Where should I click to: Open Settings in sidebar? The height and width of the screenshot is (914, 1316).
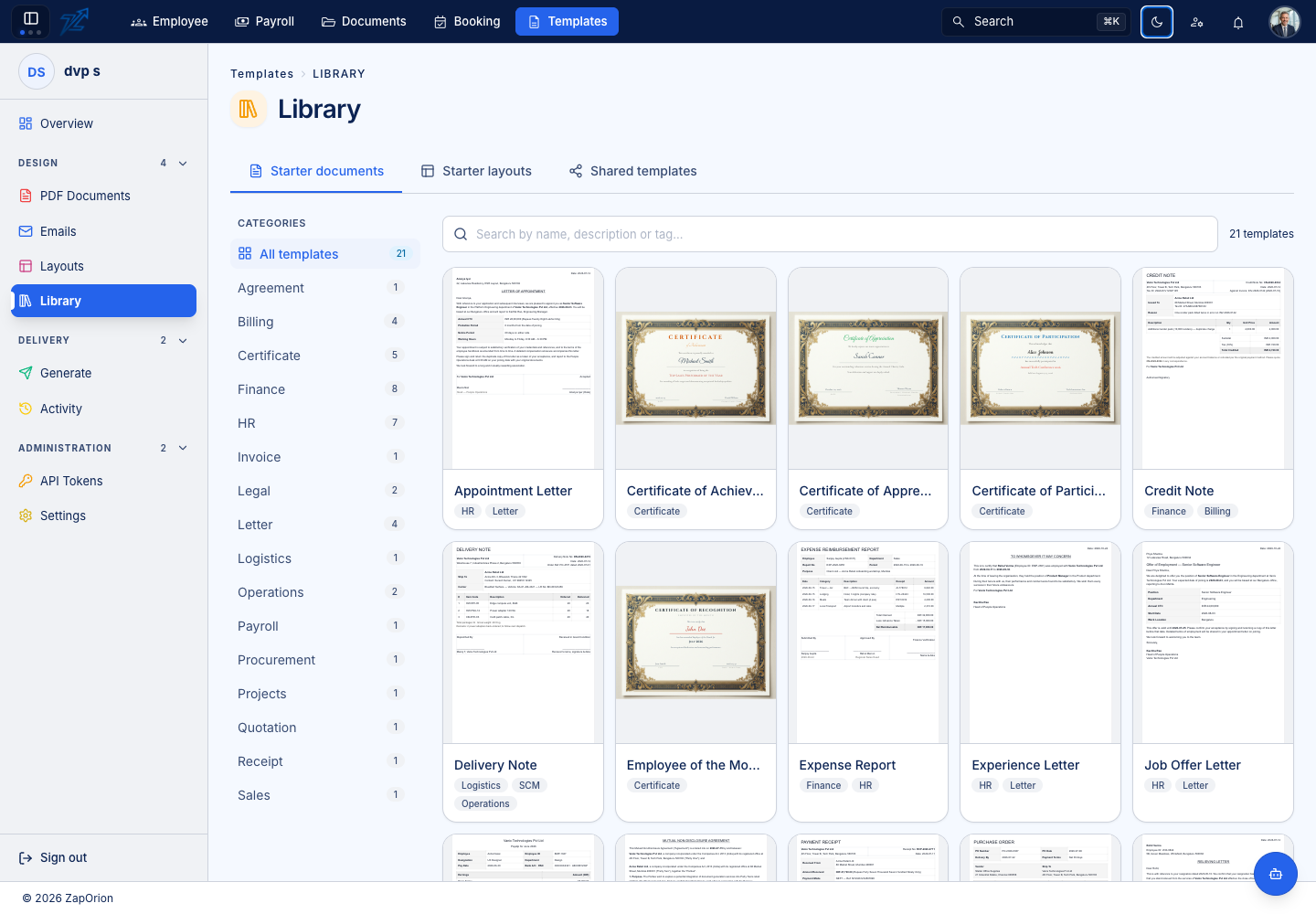tap(103, 515)
